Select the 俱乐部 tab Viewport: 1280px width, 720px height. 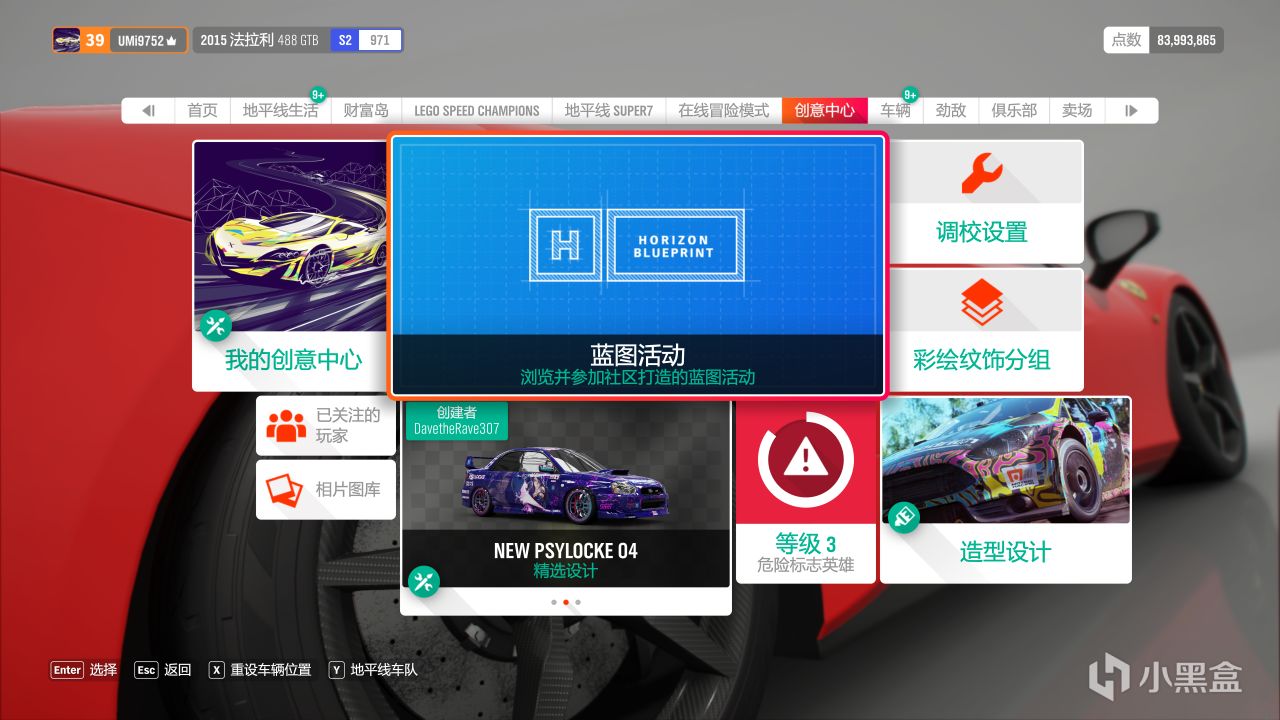coord(1014,111)
